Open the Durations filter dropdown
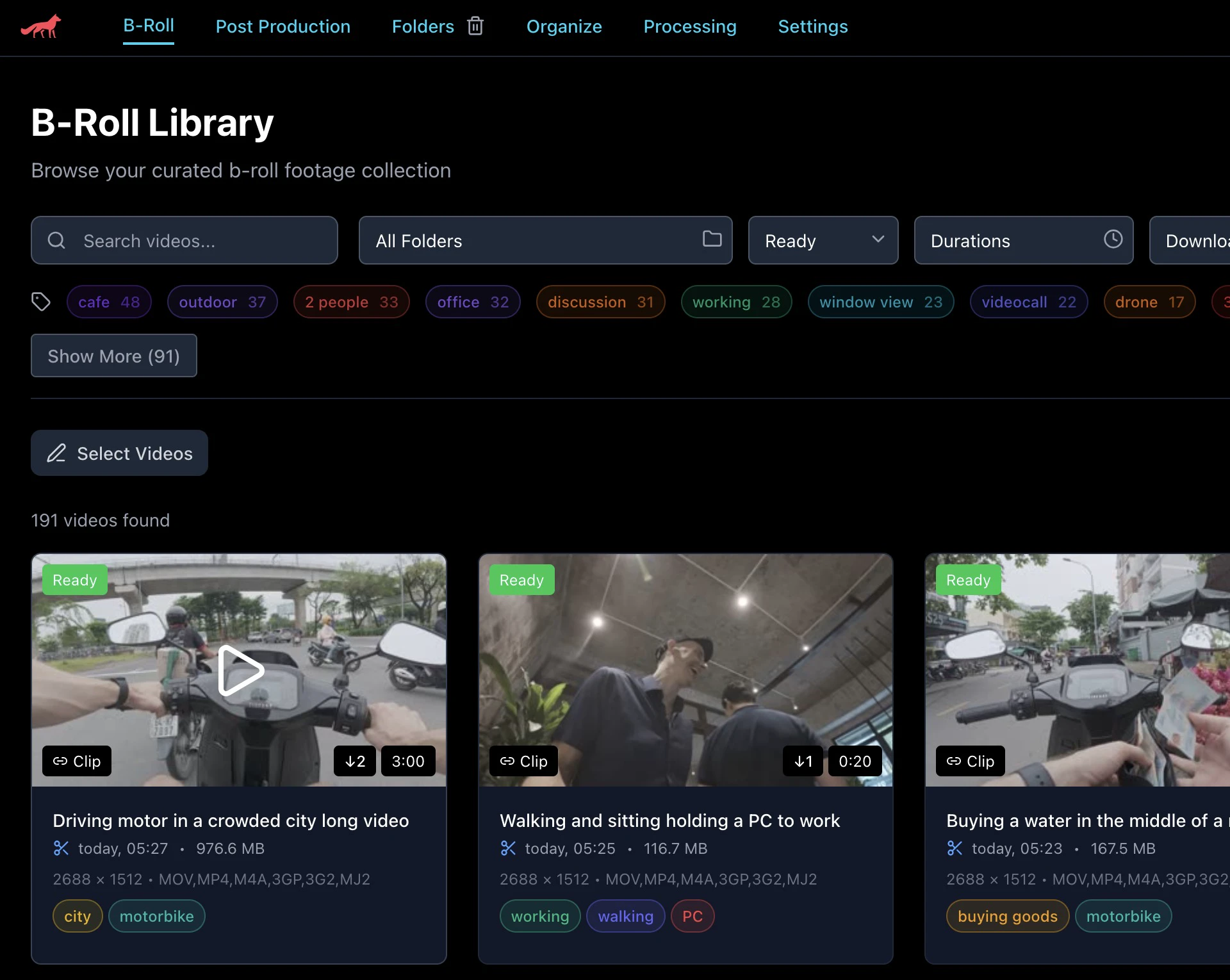This screenshot has height=980, width=1230. point(1023,240)
